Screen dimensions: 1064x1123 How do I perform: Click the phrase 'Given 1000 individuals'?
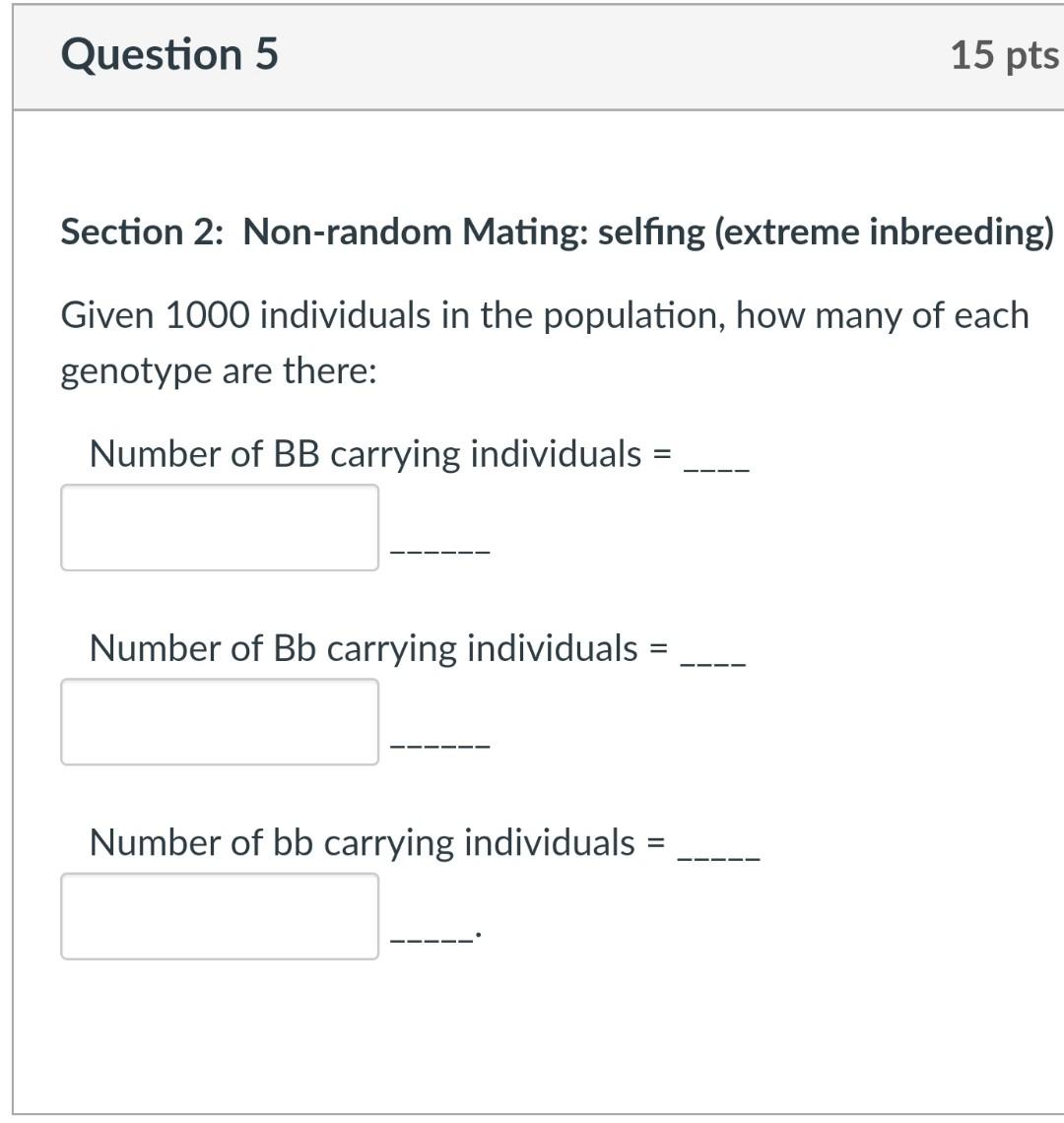click(246, 315)
